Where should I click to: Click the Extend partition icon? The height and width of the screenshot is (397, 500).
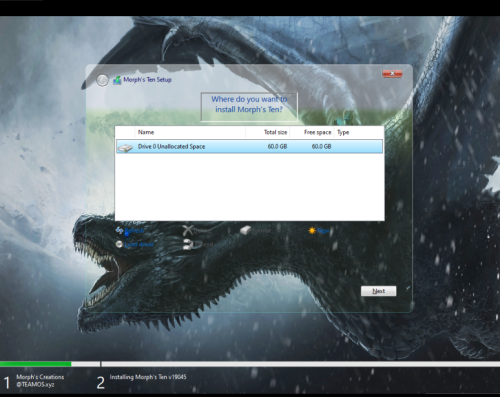pos(188,244)
